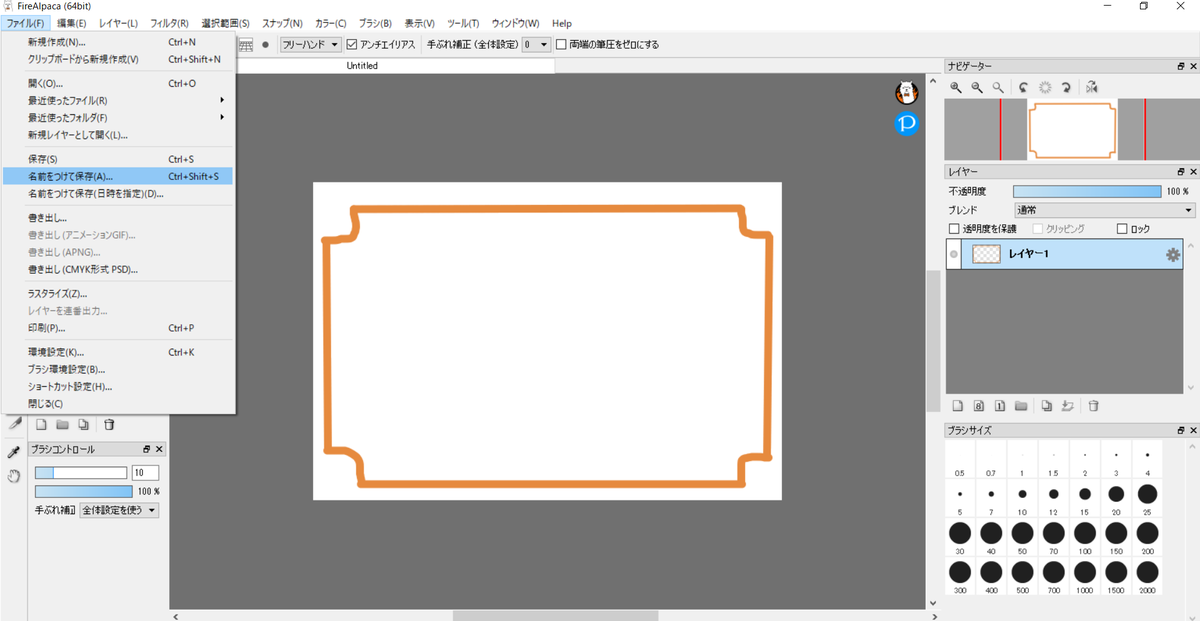Enable 透明度を保護 checkbox
This screenshot has height=621, width=1200.
click(x=954, y=229)
